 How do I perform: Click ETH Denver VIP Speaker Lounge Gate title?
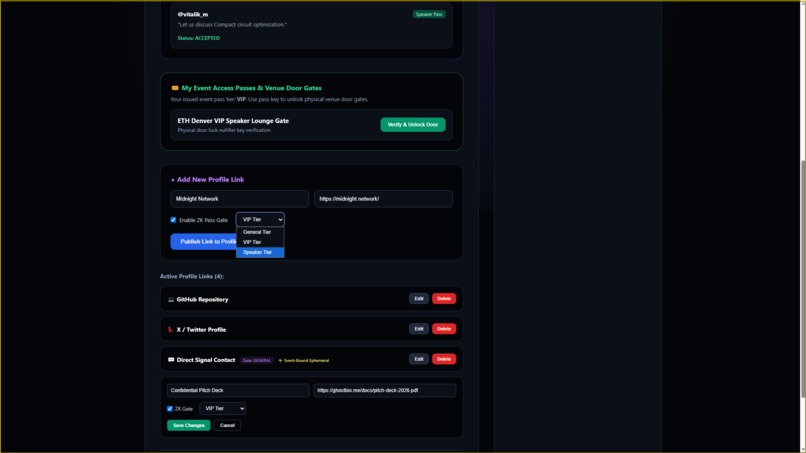(233, 121)
